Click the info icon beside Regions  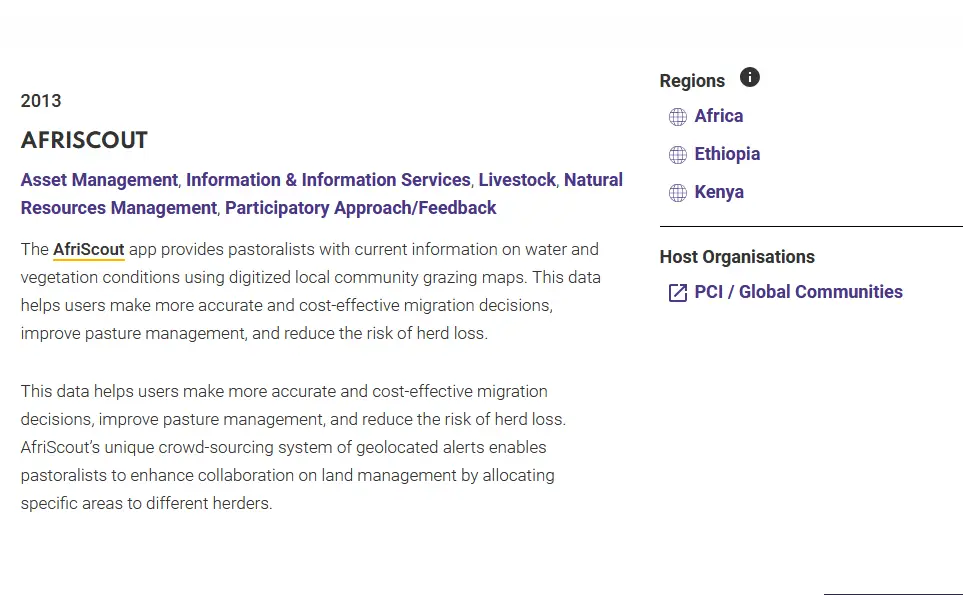pyautogui.click(x=750, y=77)
